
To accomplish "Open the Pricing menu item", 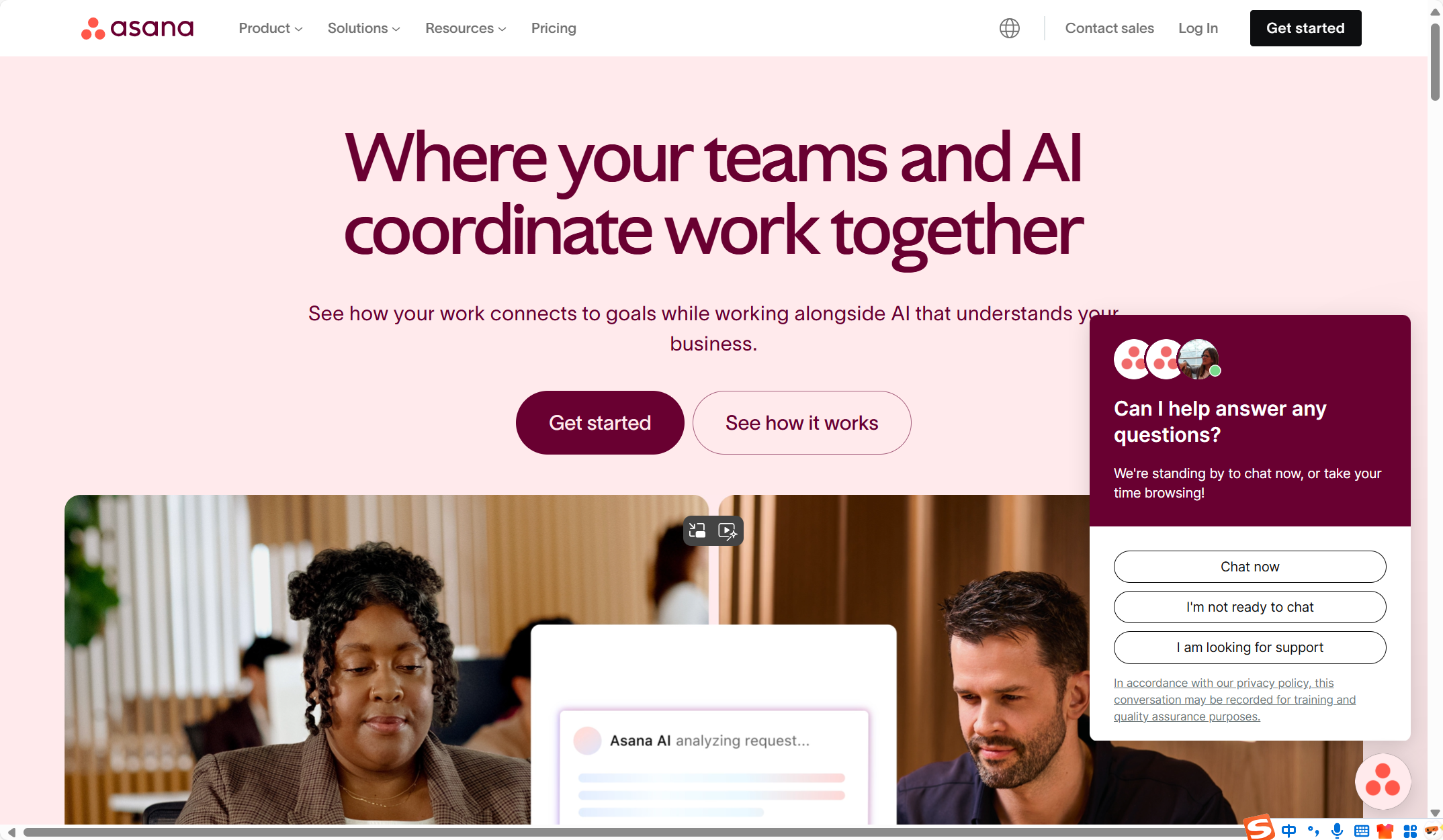I will pos(554,28).
